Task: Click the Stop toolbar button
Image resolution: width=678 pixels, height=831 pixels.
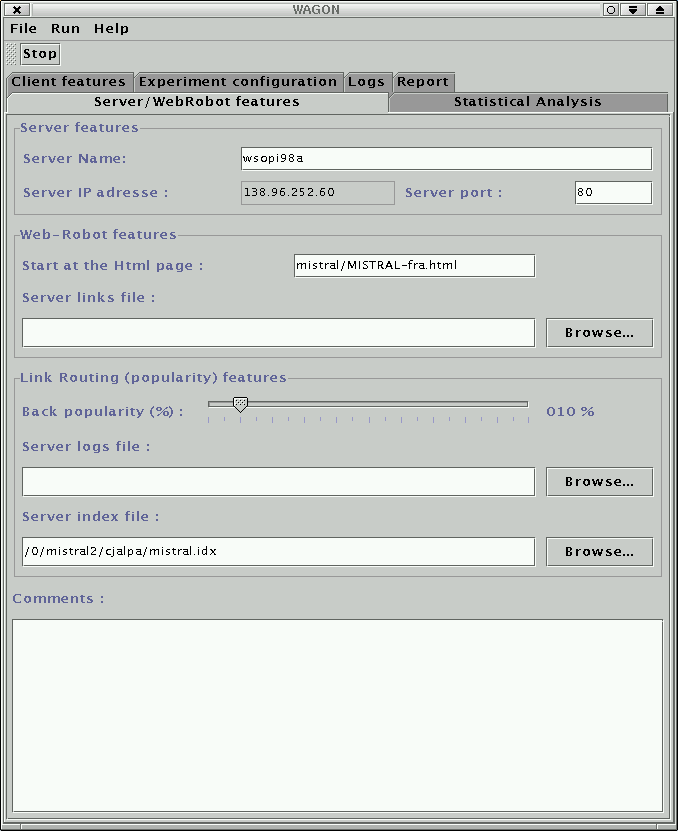Action: pyautogui.click(x=40, y=54)
